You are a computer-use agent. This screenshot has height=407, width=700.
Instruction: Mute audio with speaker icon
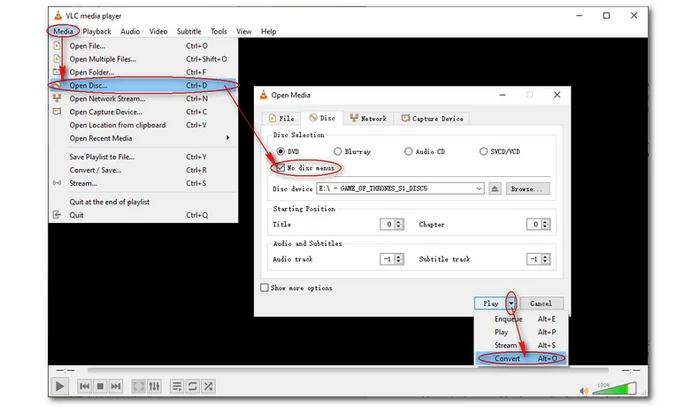click(x=584, y=391)
